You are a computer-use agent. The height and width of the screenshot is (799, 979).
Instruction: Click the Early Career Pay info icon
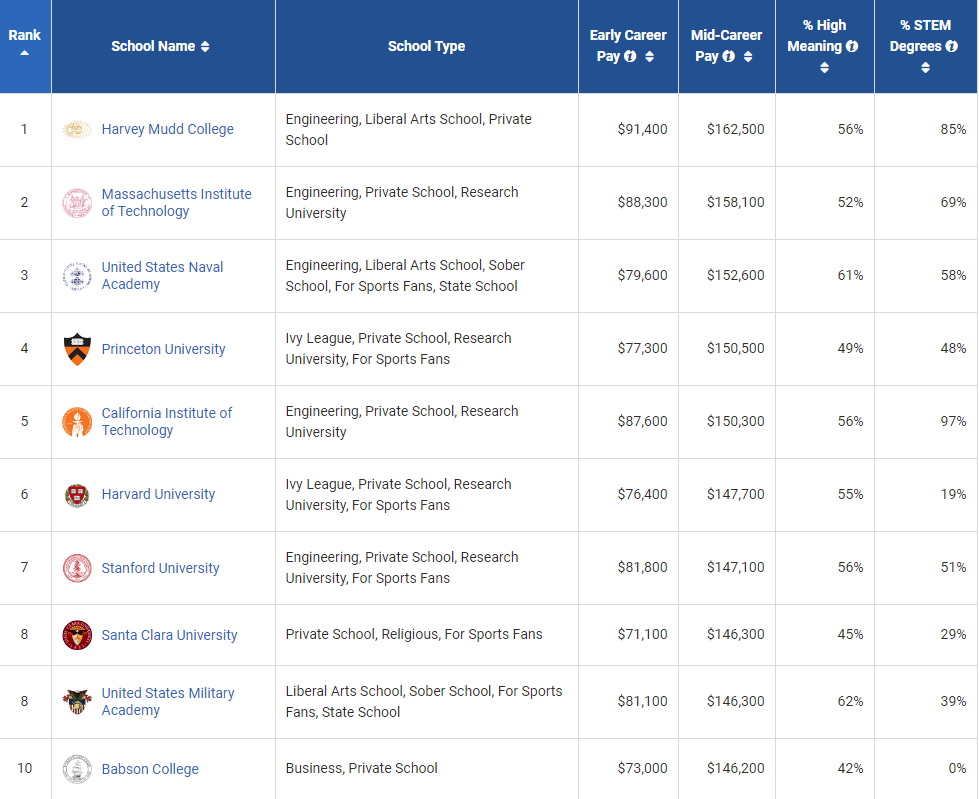631,57
